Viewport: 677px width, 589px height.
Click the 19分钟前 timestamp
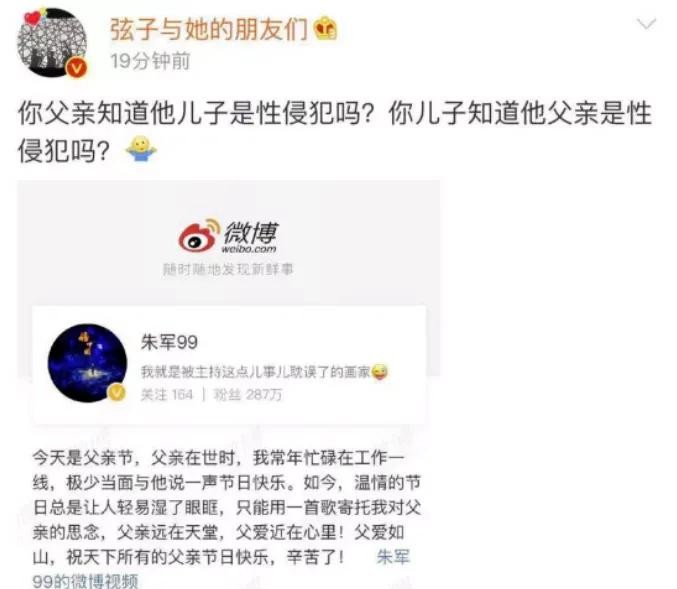(150, 61)
